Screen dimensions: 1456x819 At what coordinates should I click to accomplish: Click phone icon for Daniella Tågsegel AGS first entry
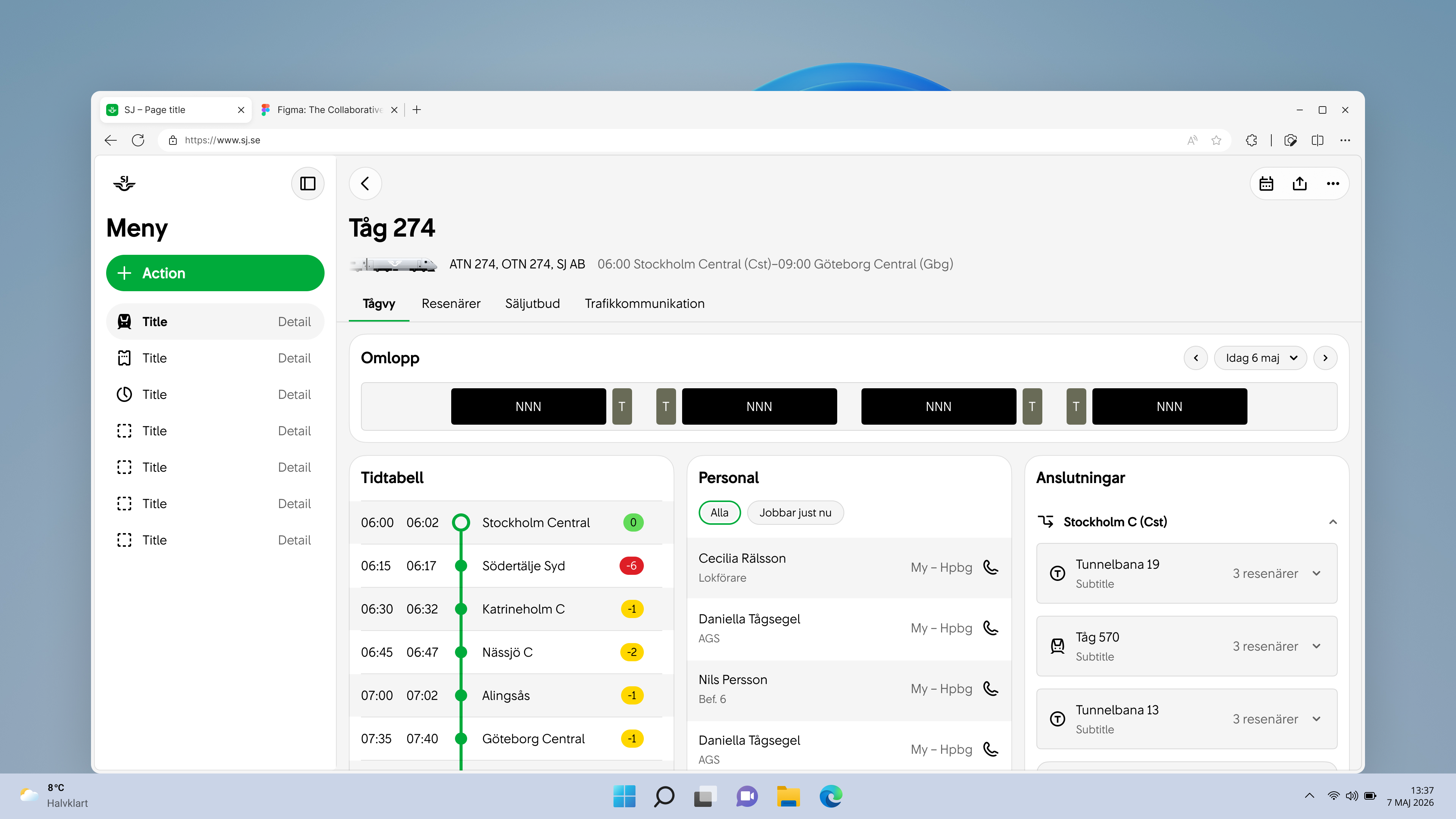point(990,628)
